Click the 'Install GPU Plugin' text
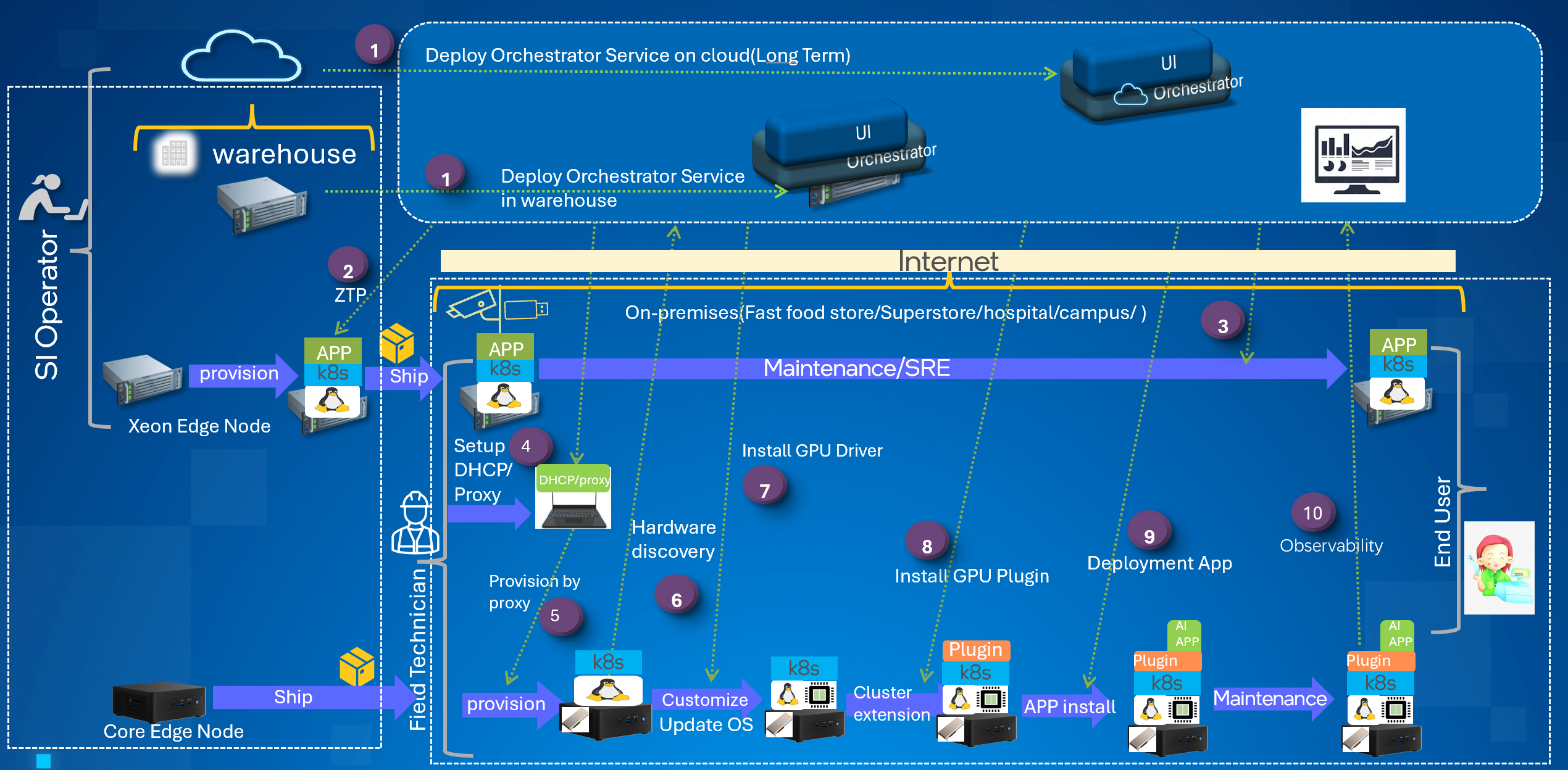The height and width of the screenshot is (770, 1568). pyautogui.click(x=972, y=576)
